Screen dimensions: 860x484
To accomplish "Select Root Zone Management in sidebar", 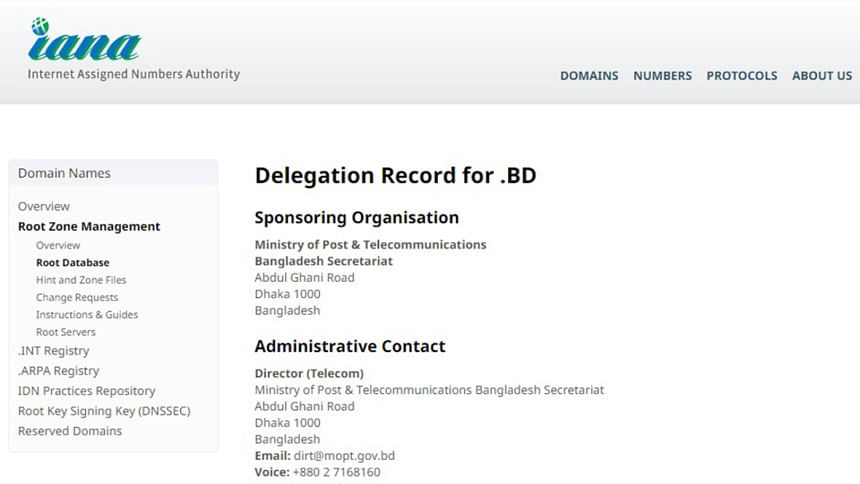I will (x=89, y=226).
